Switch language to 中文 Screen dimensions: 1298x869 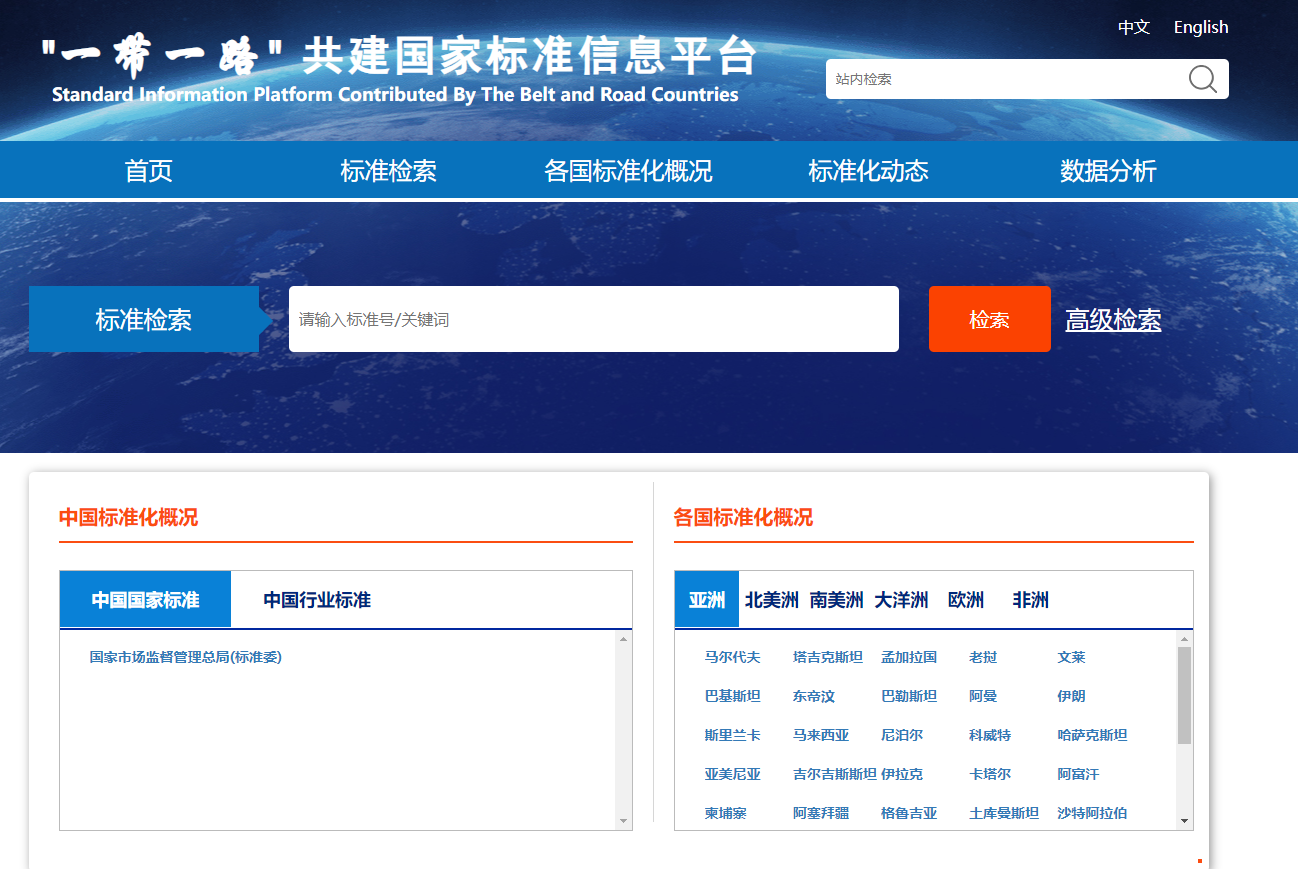pyautogui.click(x=1133, y=27)
